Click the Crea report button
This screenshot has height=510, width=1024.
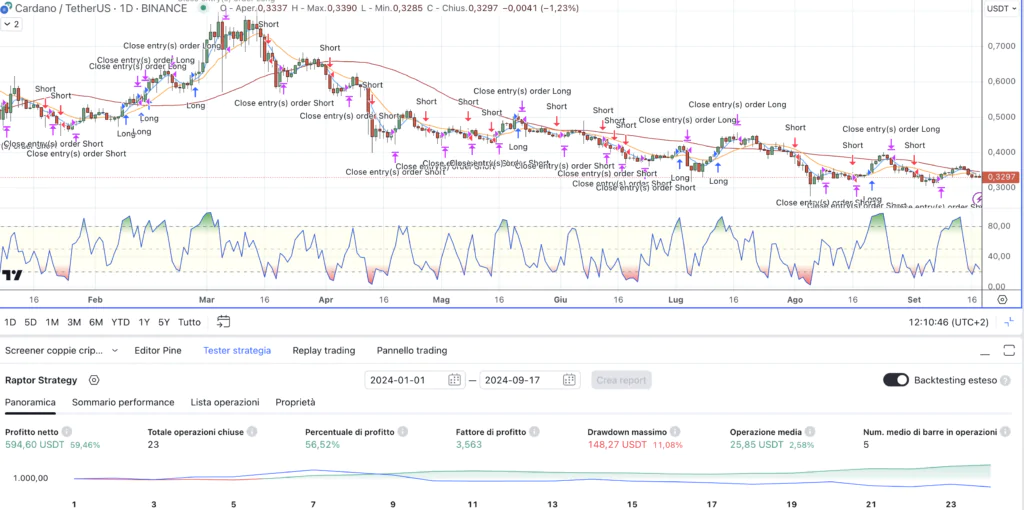coord(621,380)
